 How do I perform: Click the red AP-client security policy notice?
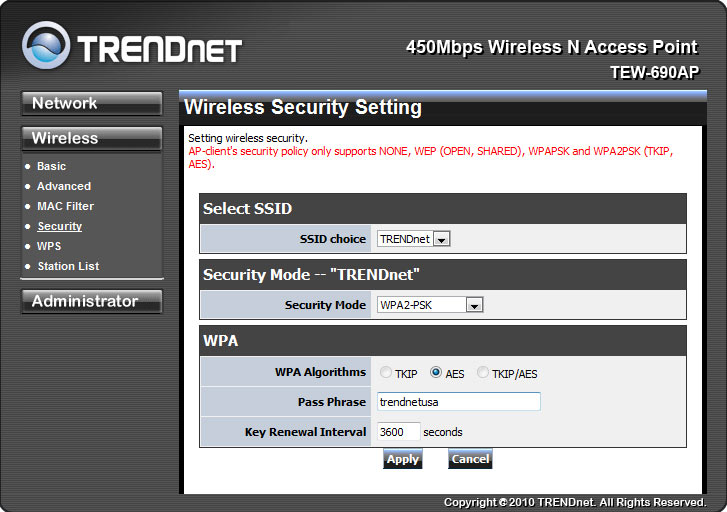pos(430,158)
